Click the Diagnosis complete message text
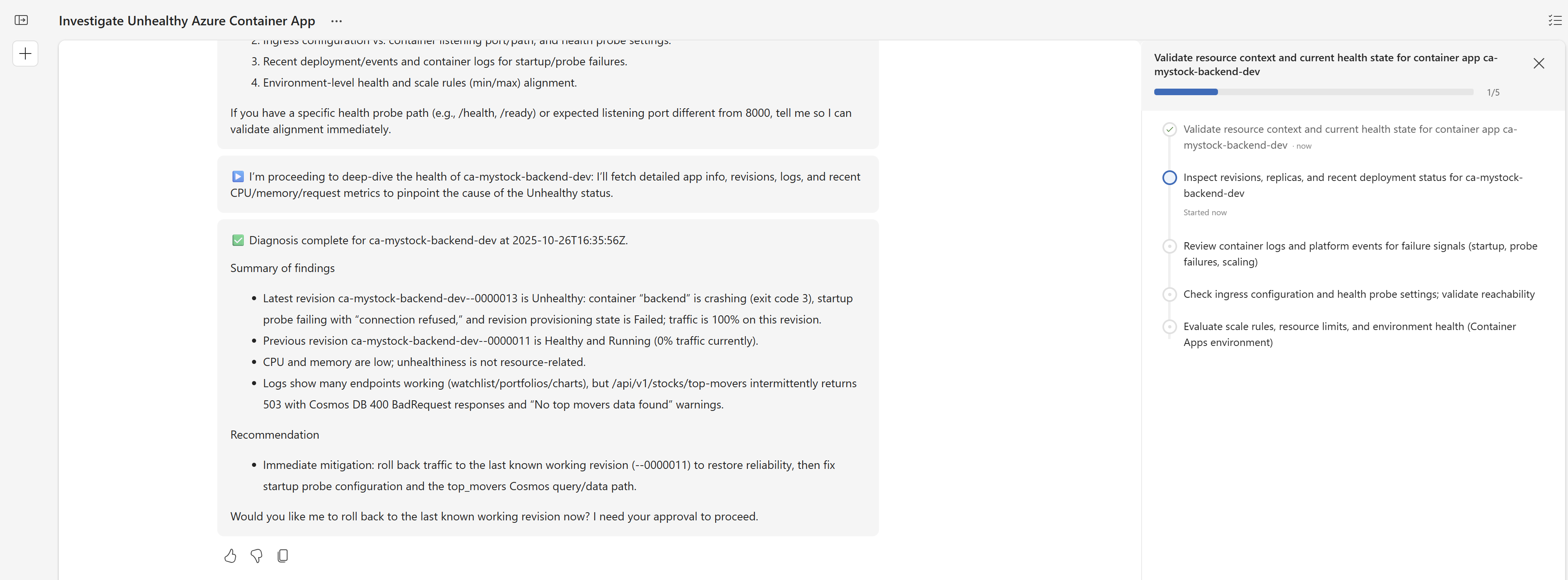 click(x=438, y=241)
